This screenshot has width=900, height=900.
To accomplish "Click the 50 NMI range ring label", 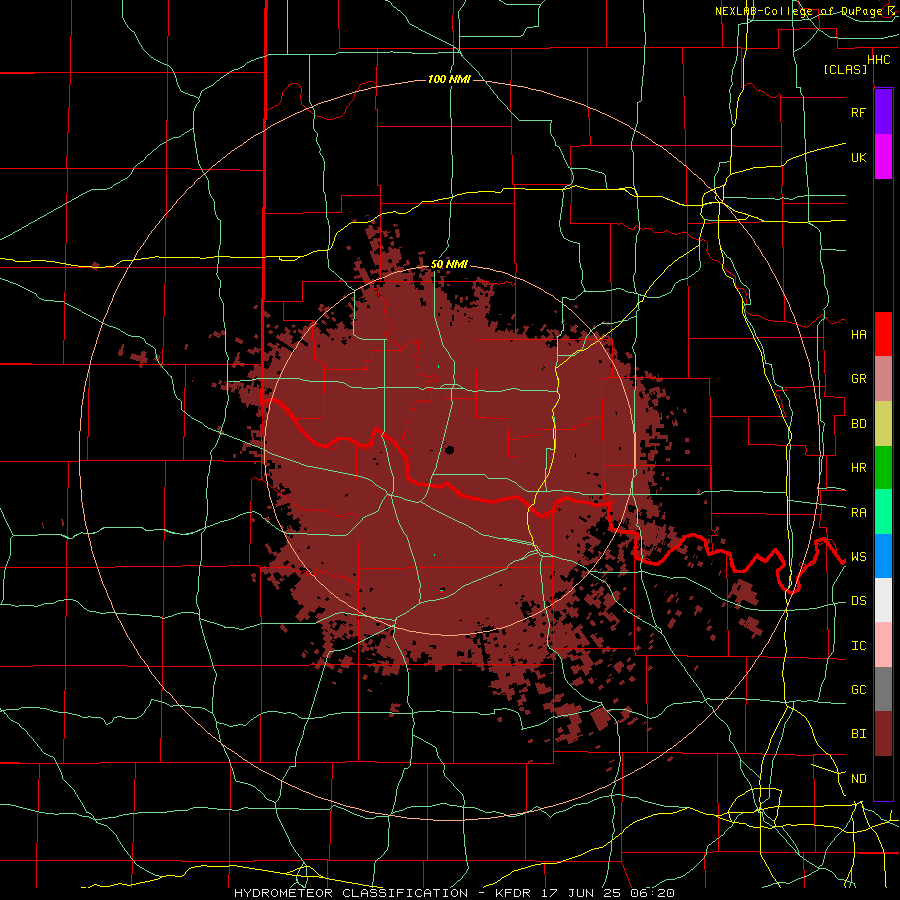I will (449, 264).
